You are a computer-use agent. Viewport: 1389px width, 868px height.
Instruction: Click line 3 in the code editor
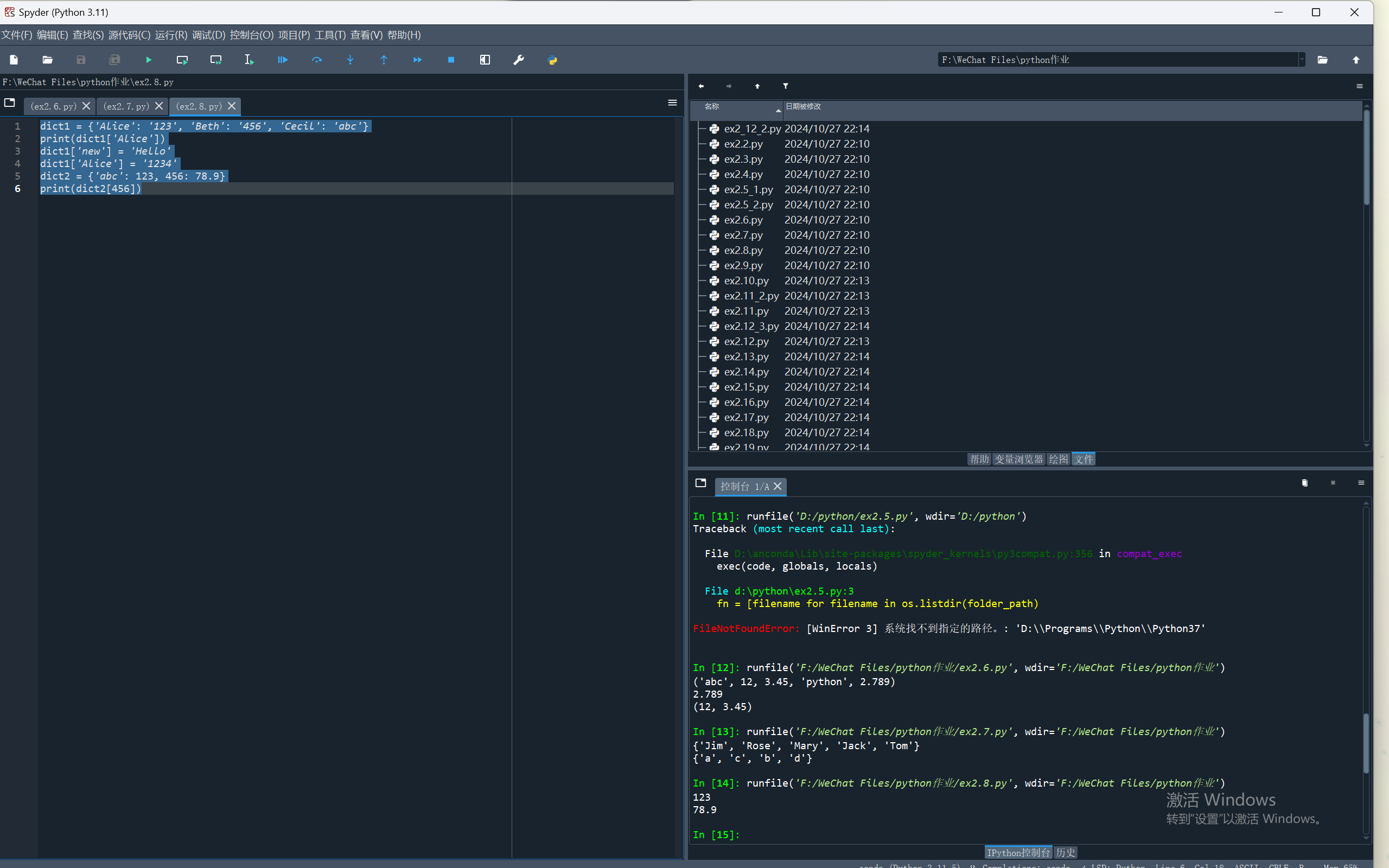[106, 151]
